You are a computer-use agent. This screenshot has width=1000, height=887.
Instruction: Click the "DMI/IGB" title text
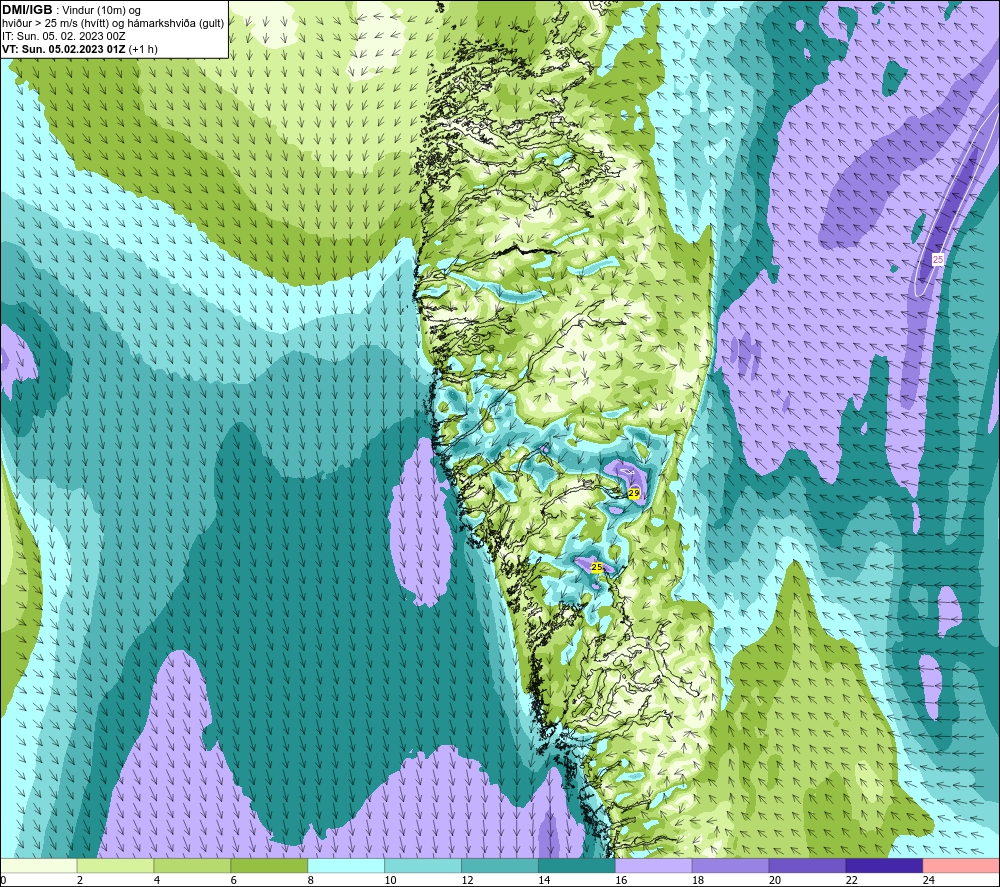(27, 10)
